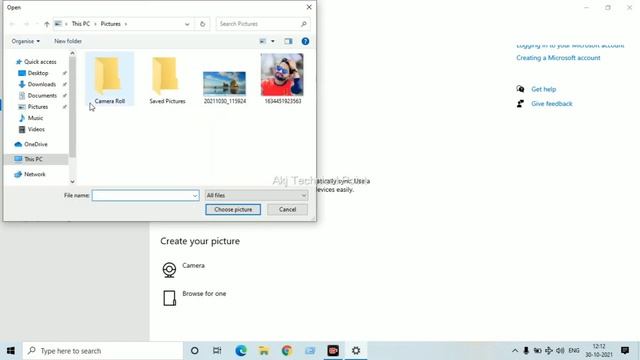Click the Camera option in Settings
Screen dimensions: 640x360
coord(183,269)
